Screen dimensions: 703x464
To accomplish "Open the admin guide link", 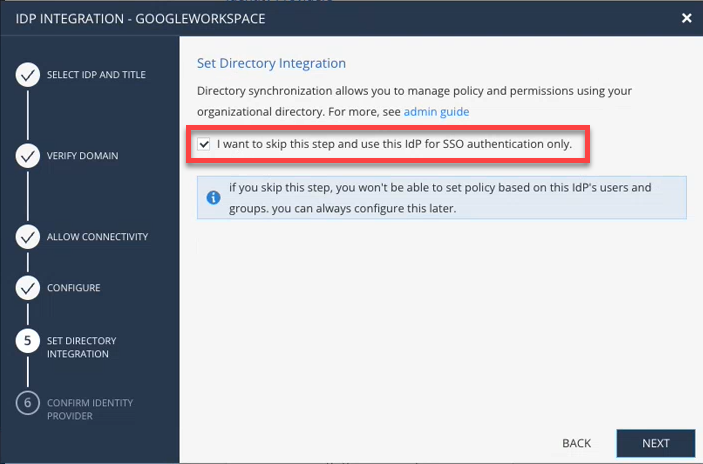I will [x=436, y=112].
